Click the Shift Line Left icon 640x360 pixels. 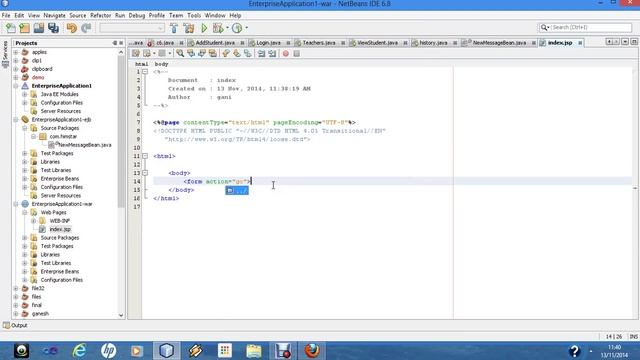tap(261, 53)
